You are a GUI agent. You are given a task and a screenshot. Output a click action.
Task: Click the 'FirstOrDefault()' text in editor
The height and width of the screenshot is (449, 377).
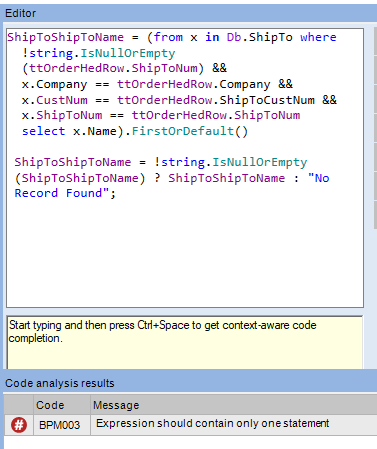[x=190, y=131]
